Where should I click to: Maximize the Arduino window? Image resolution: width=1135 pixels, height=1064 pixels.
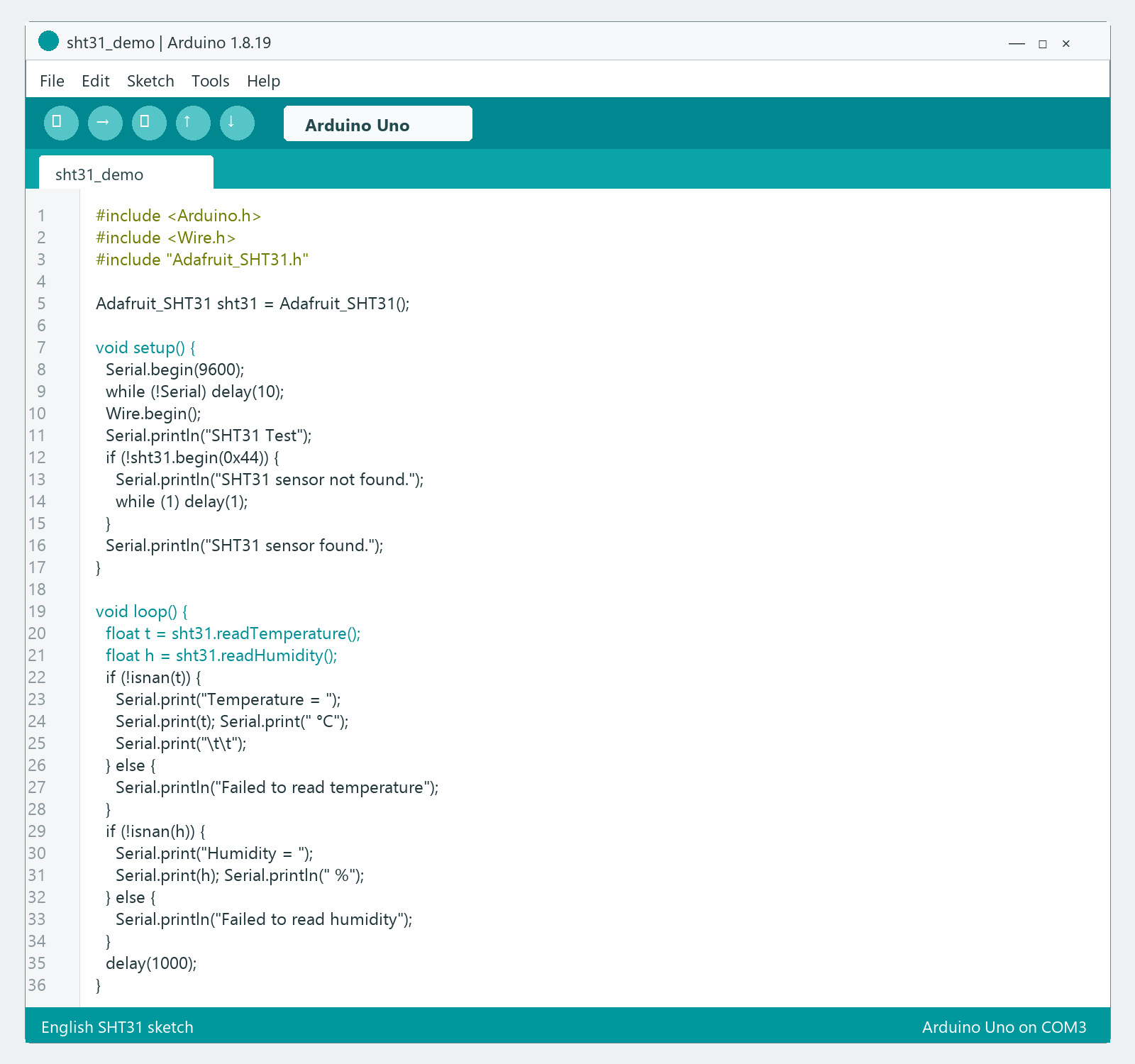(x=1042, y=44)
